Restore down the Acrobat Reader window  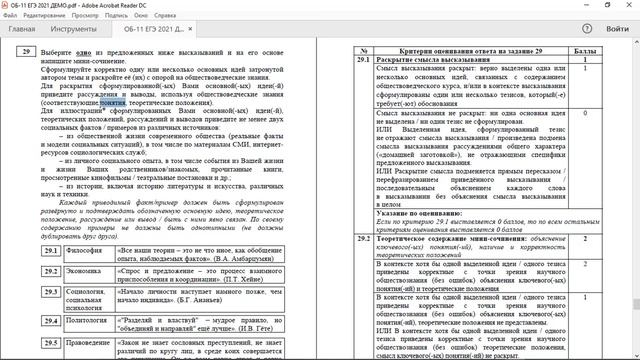coord(608,5)
